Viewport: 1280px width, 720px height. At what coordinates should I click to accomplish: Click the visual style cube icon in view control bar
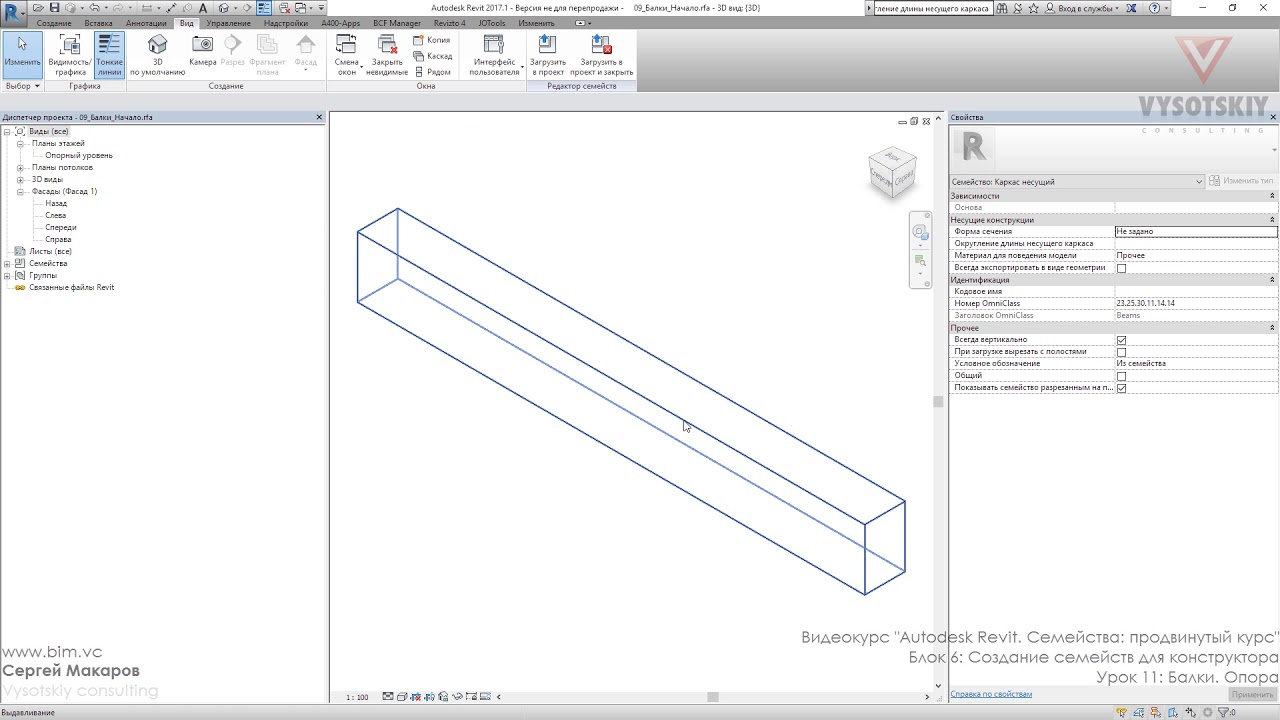[401, 697]
